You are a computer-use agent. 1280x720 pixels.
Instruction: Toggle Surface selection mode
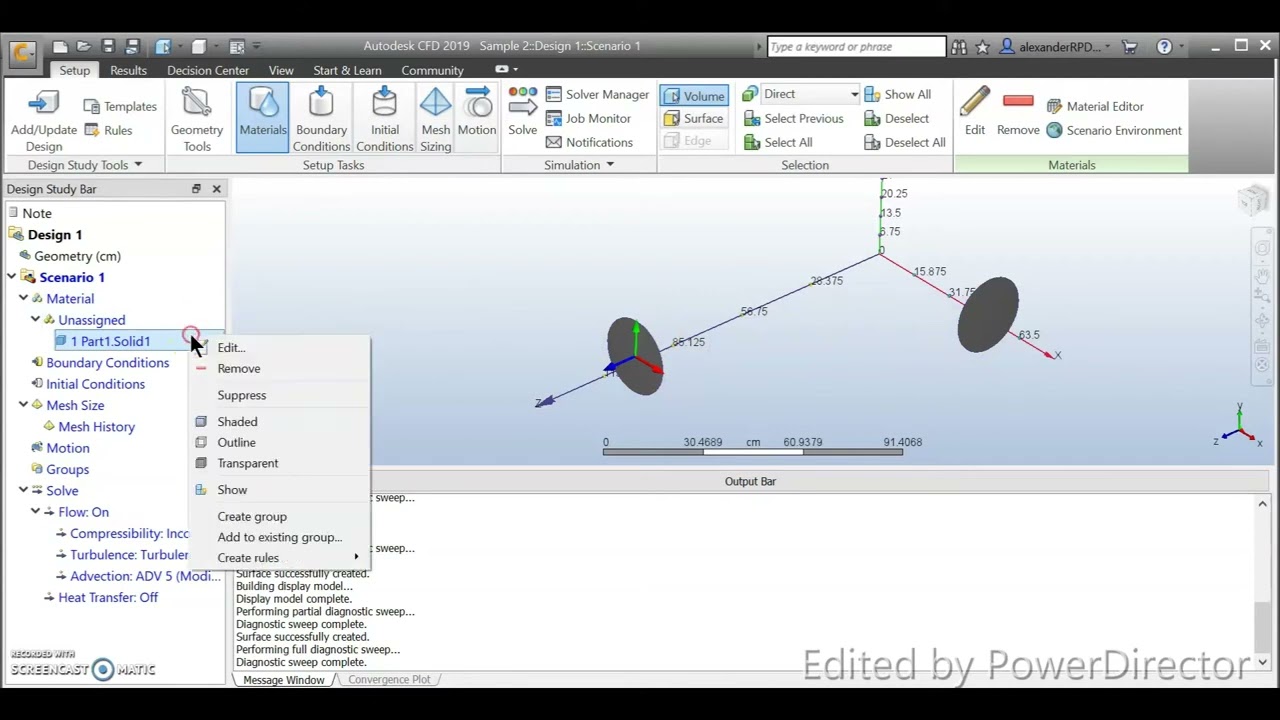tap(693, 118)
